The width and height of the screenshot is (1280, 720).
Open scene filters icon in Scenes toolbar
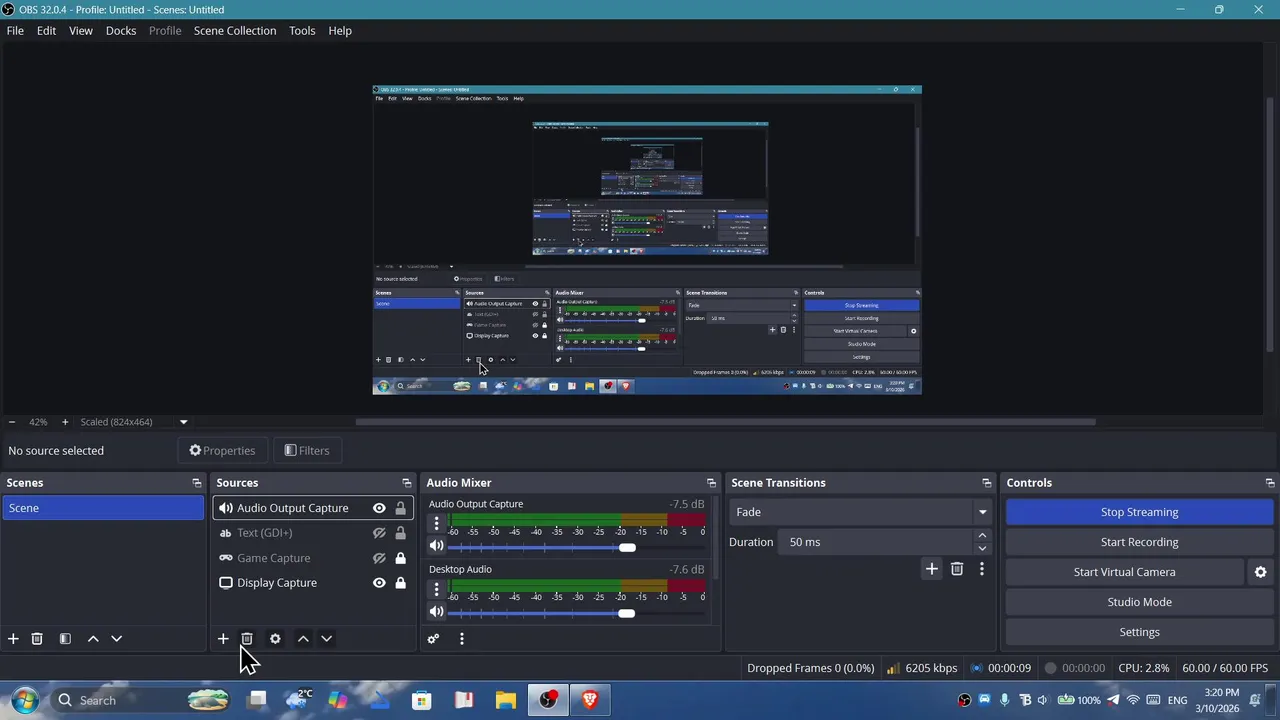tap(65, 639)
